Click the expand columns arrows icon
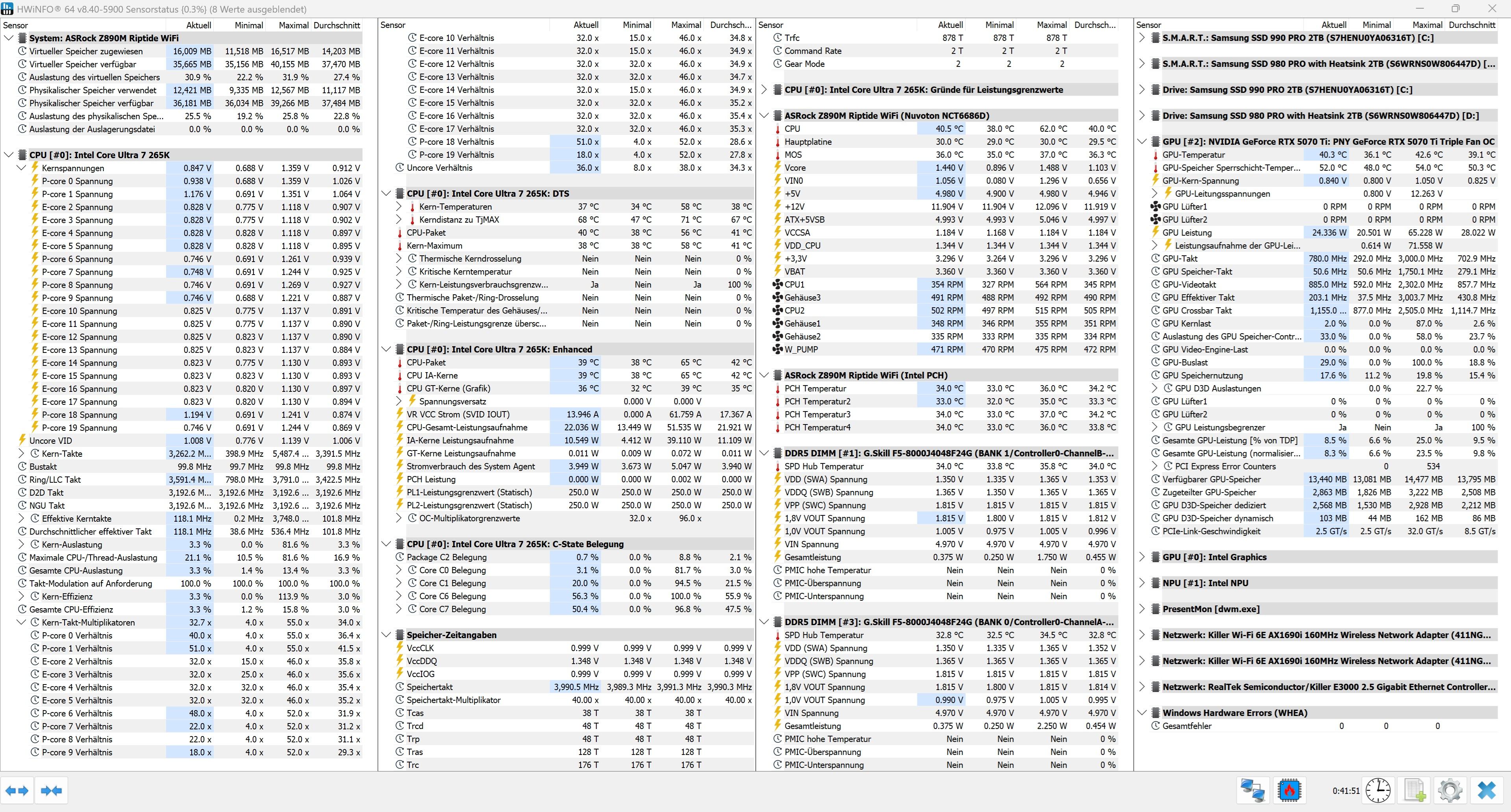The height and width of the screenshot is (812, 1511). coord(17,790)
